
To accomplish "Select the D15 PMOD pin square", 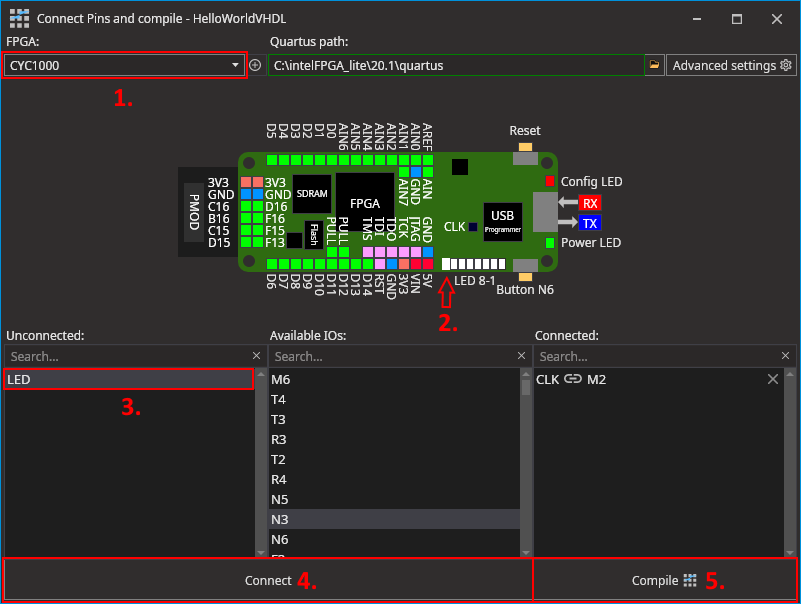I will 246,242.
